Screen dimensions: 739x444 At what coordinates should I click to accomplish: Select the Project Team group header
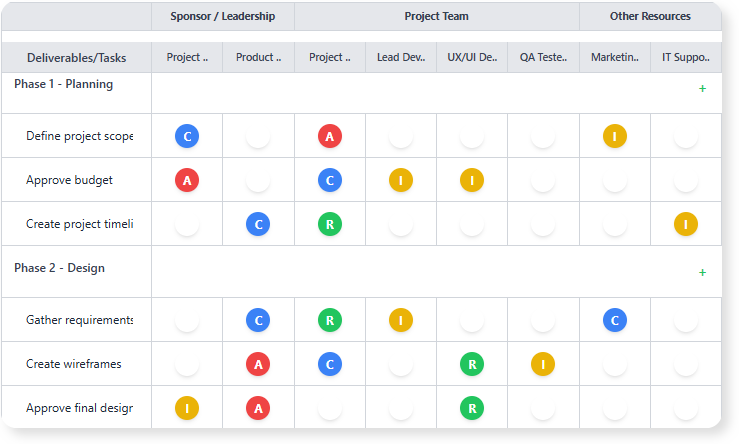tap(436, 16)
